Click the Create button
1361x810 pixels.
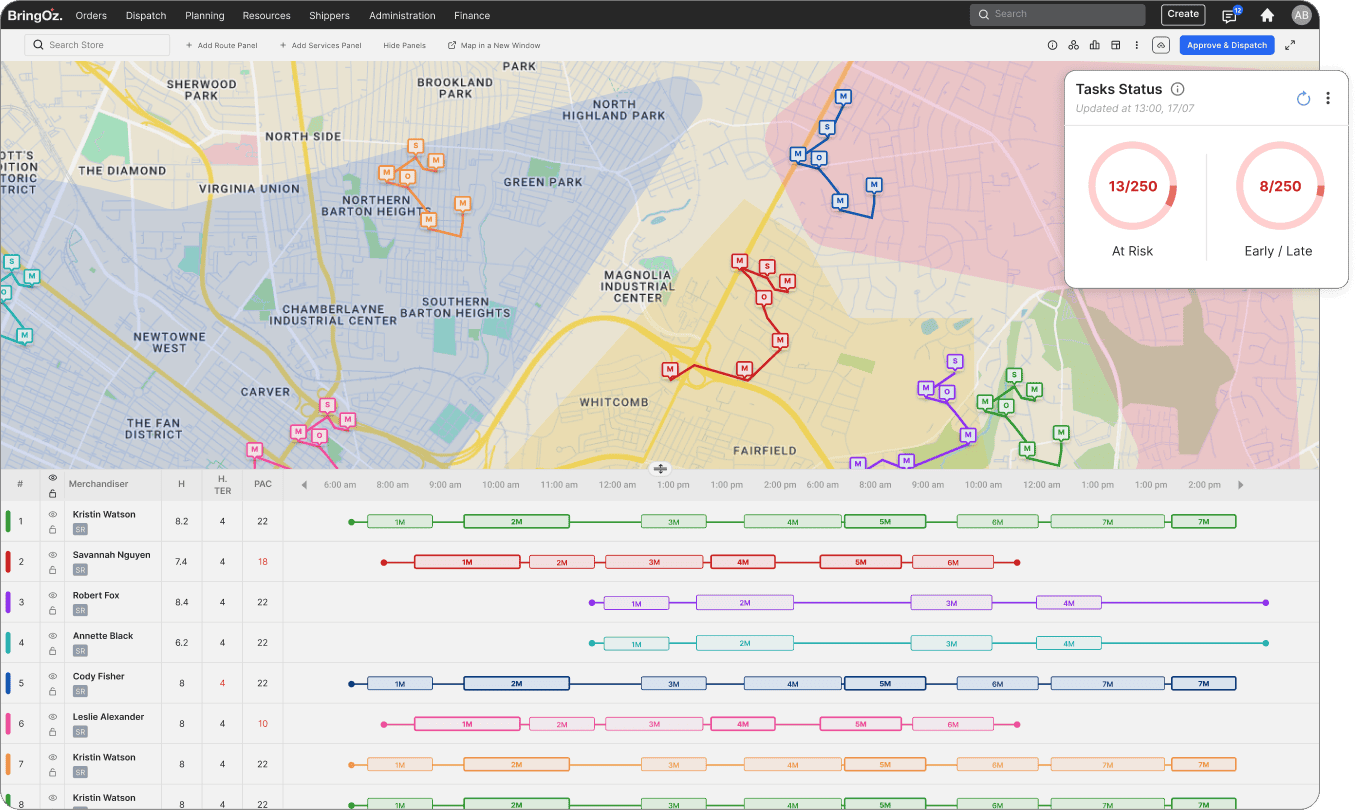(1183, 14)
